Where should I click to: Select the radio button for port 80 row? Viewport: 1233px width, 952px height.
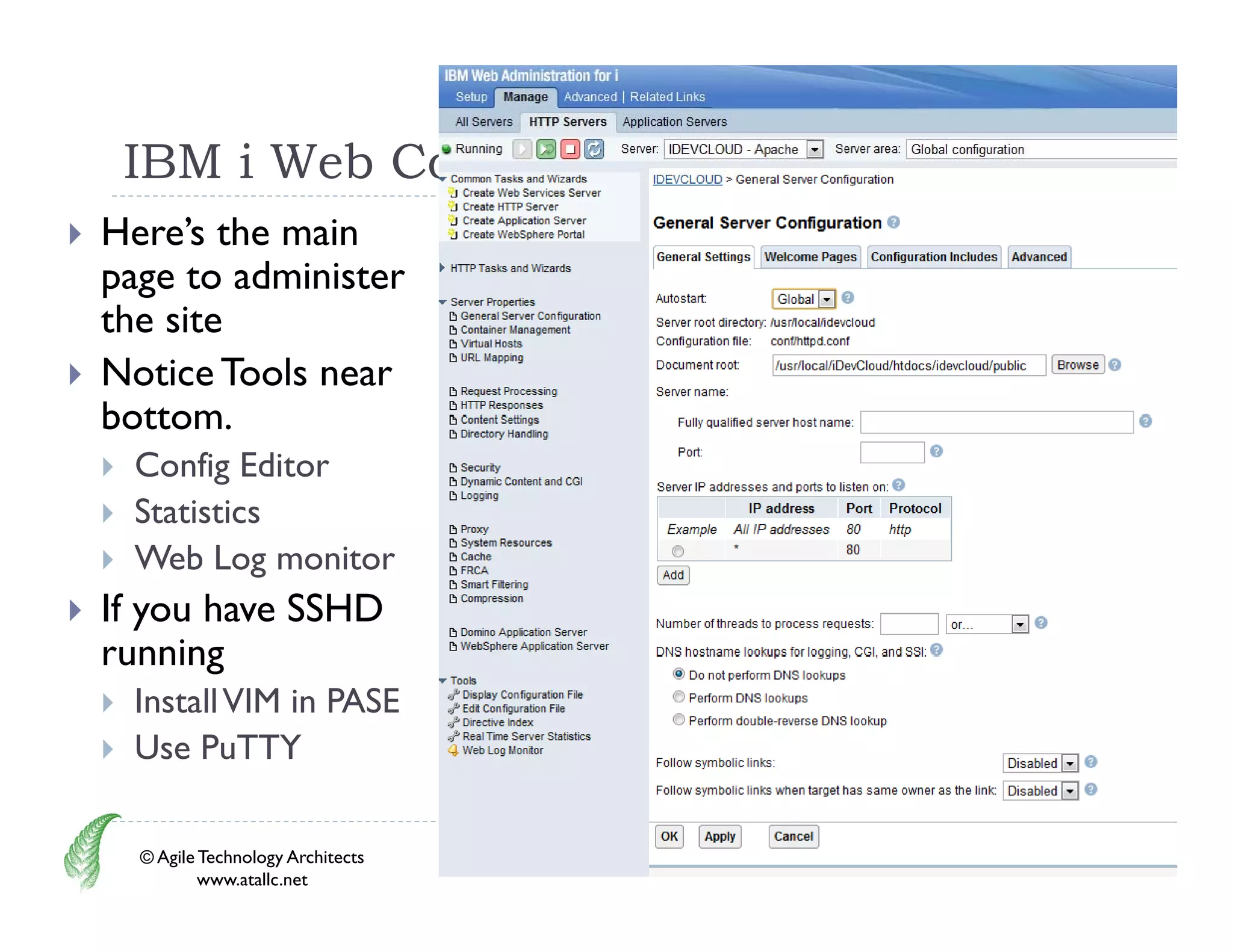point(678,551)
